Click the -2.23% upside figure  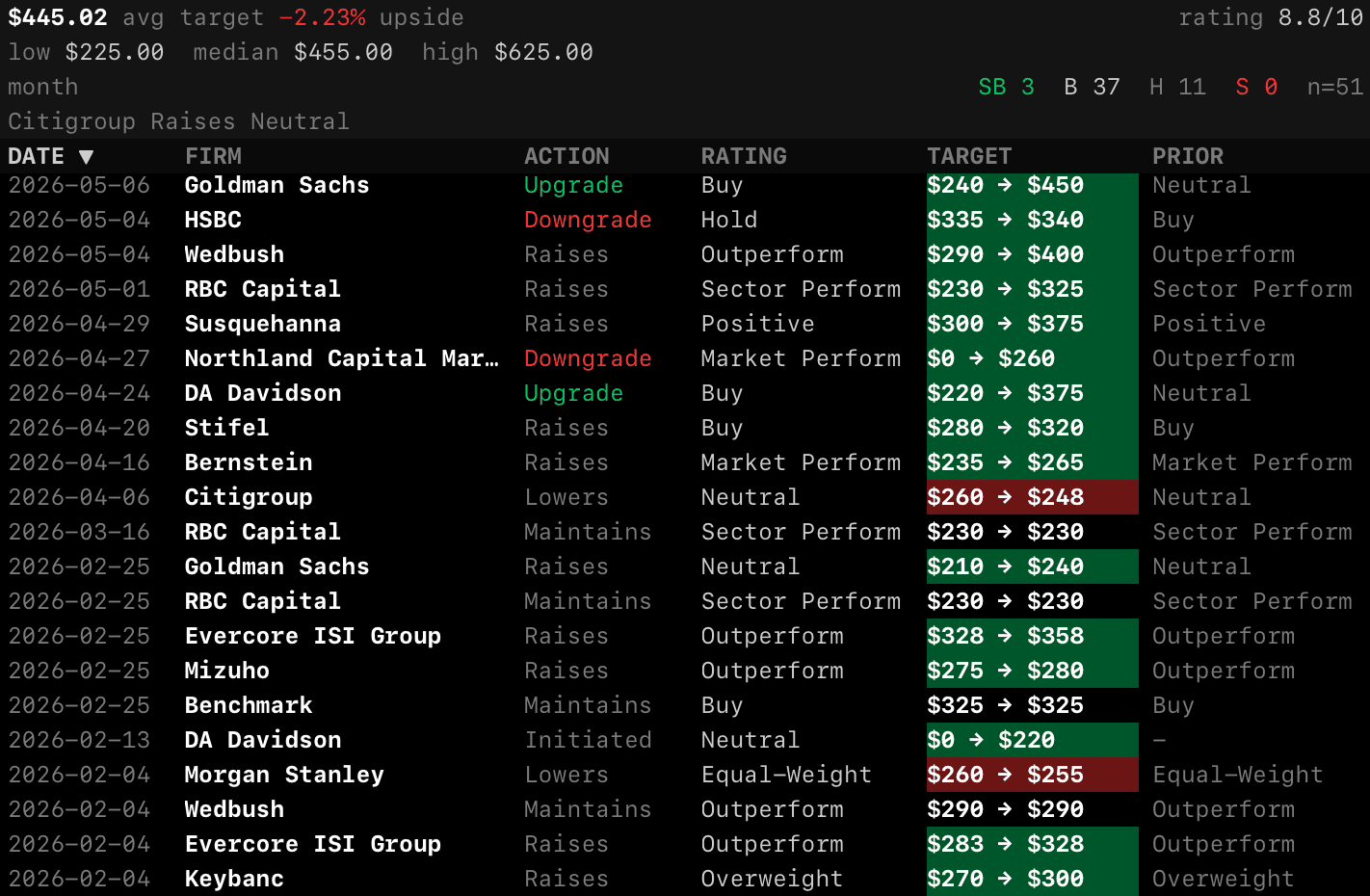point(323,17)
